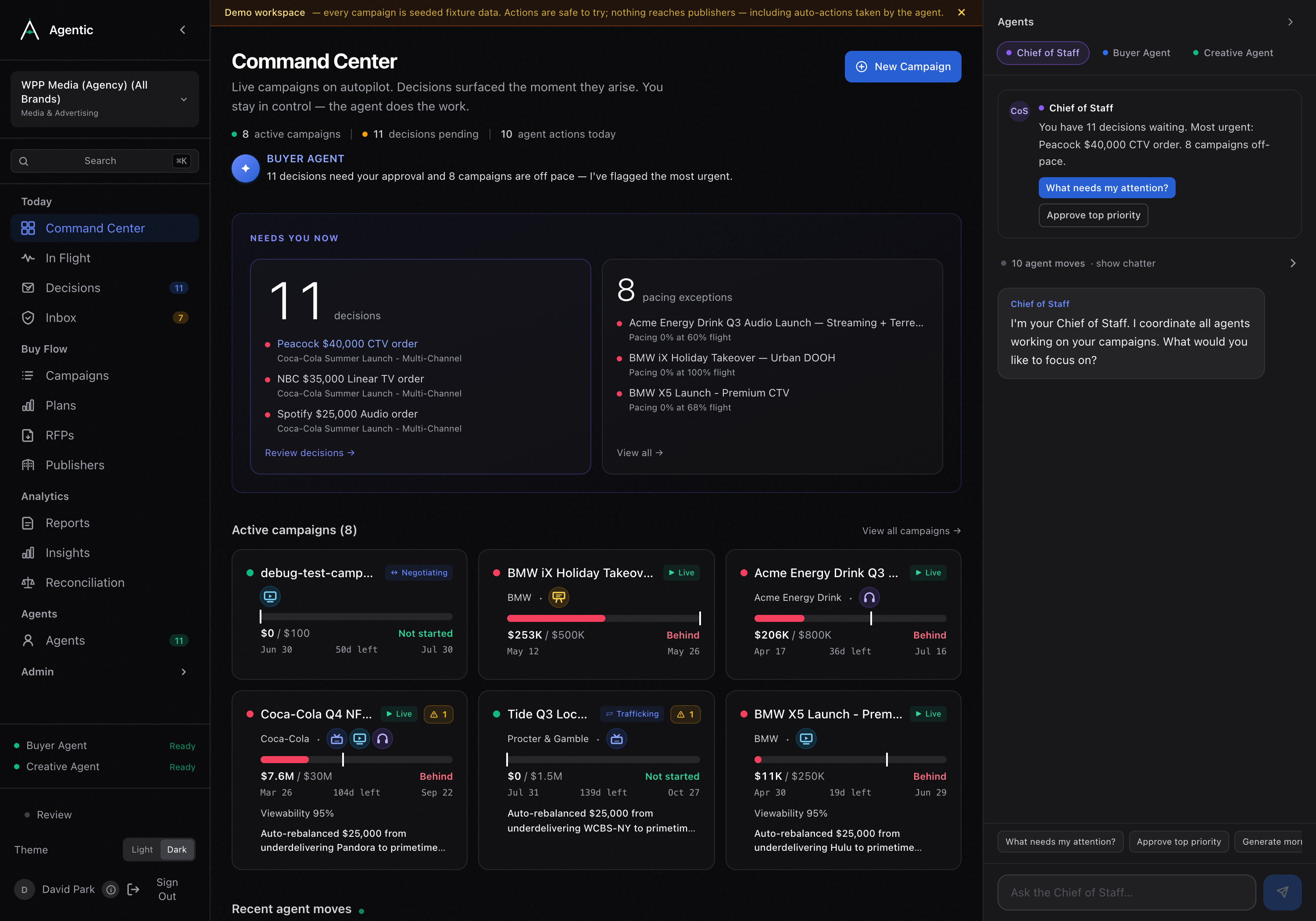Select the Creative Agent tab
The width and height of the screenshot is (1316, 921).
(1233, 53)
